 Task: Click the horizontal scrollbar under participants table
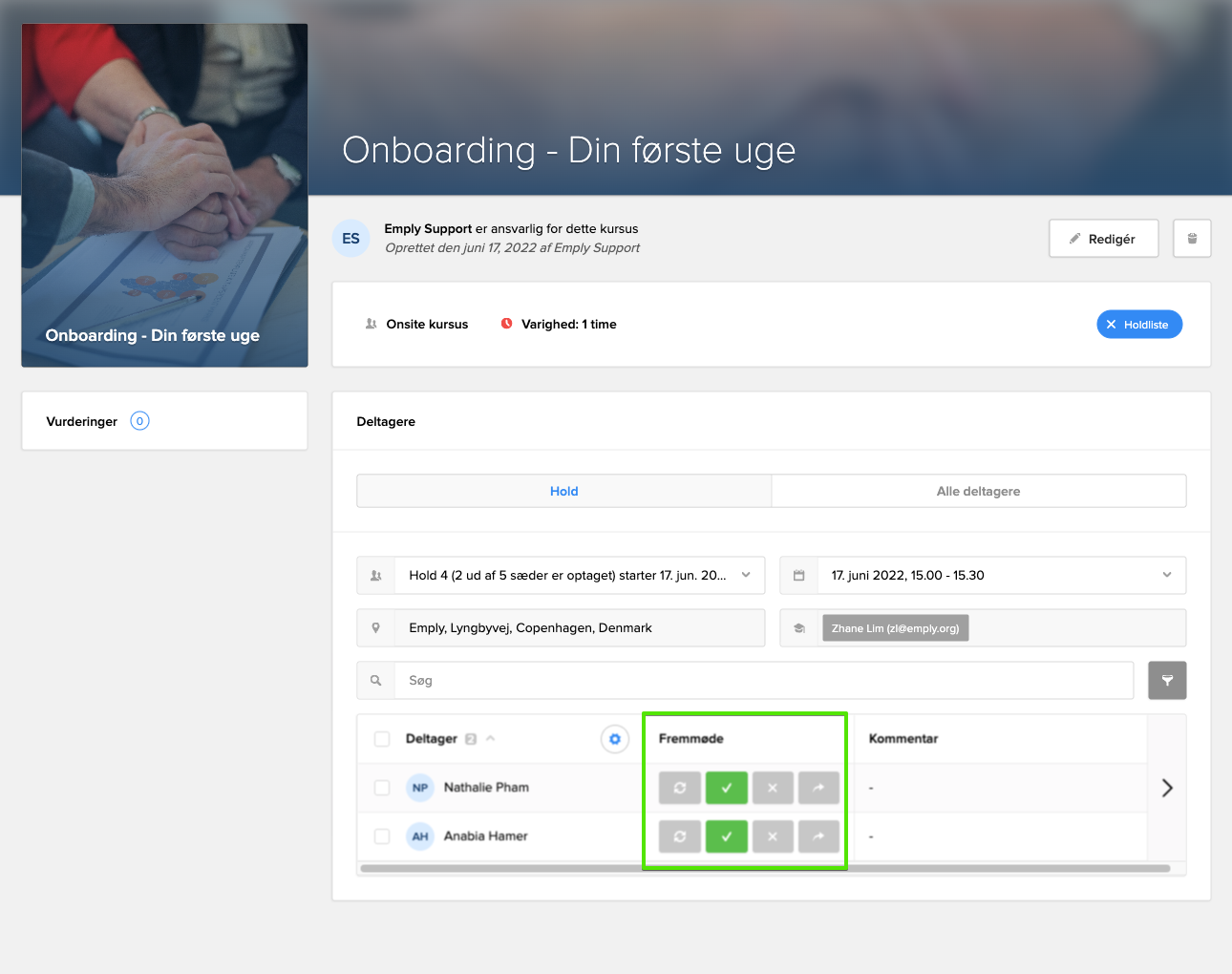[x=764, y=869]
